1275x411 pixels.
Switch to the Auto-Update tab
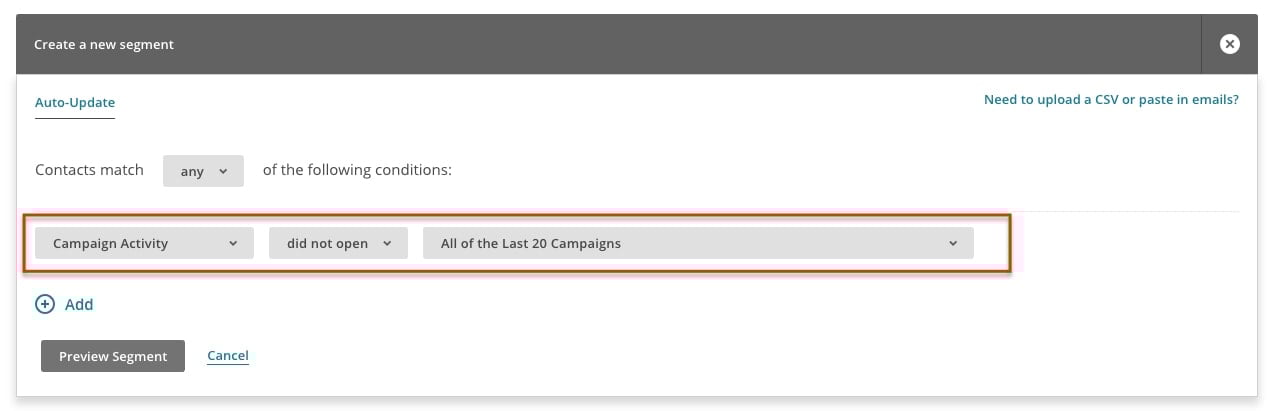(75, 102)
